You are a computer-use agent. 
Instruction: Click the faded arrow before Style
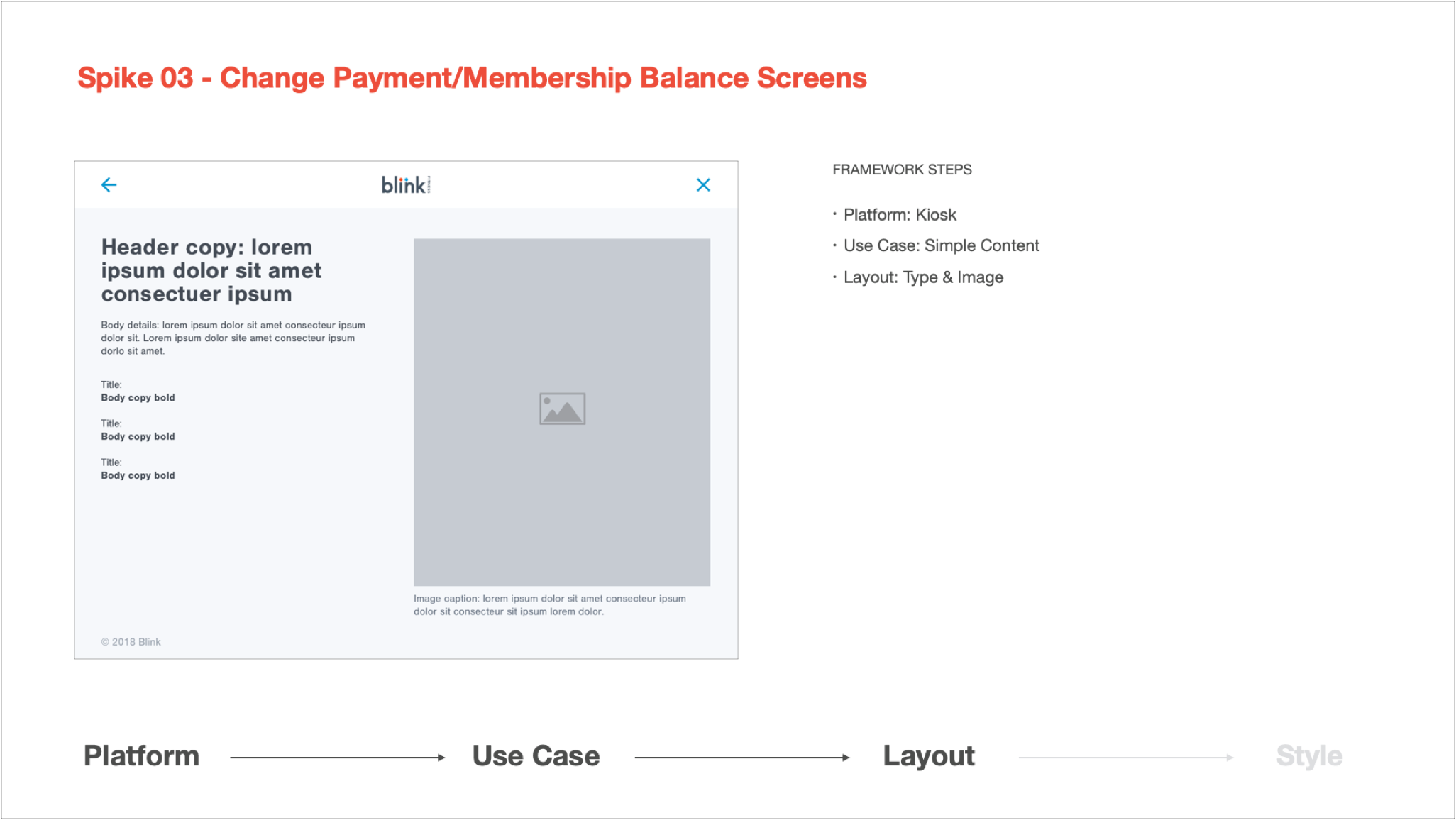[x=1125, y=758]
